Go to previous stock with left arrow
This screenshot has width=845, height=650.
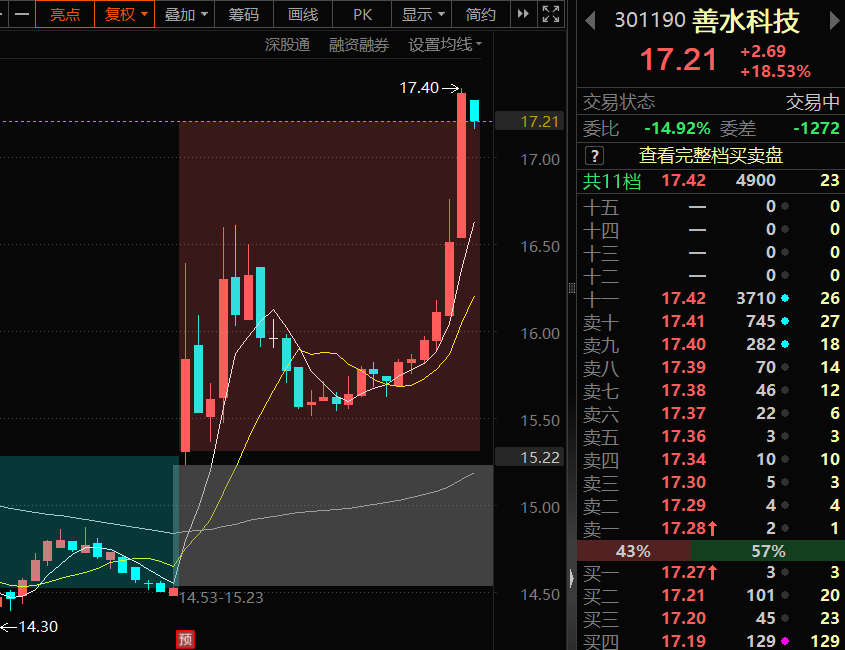click(x=590, y=22)
